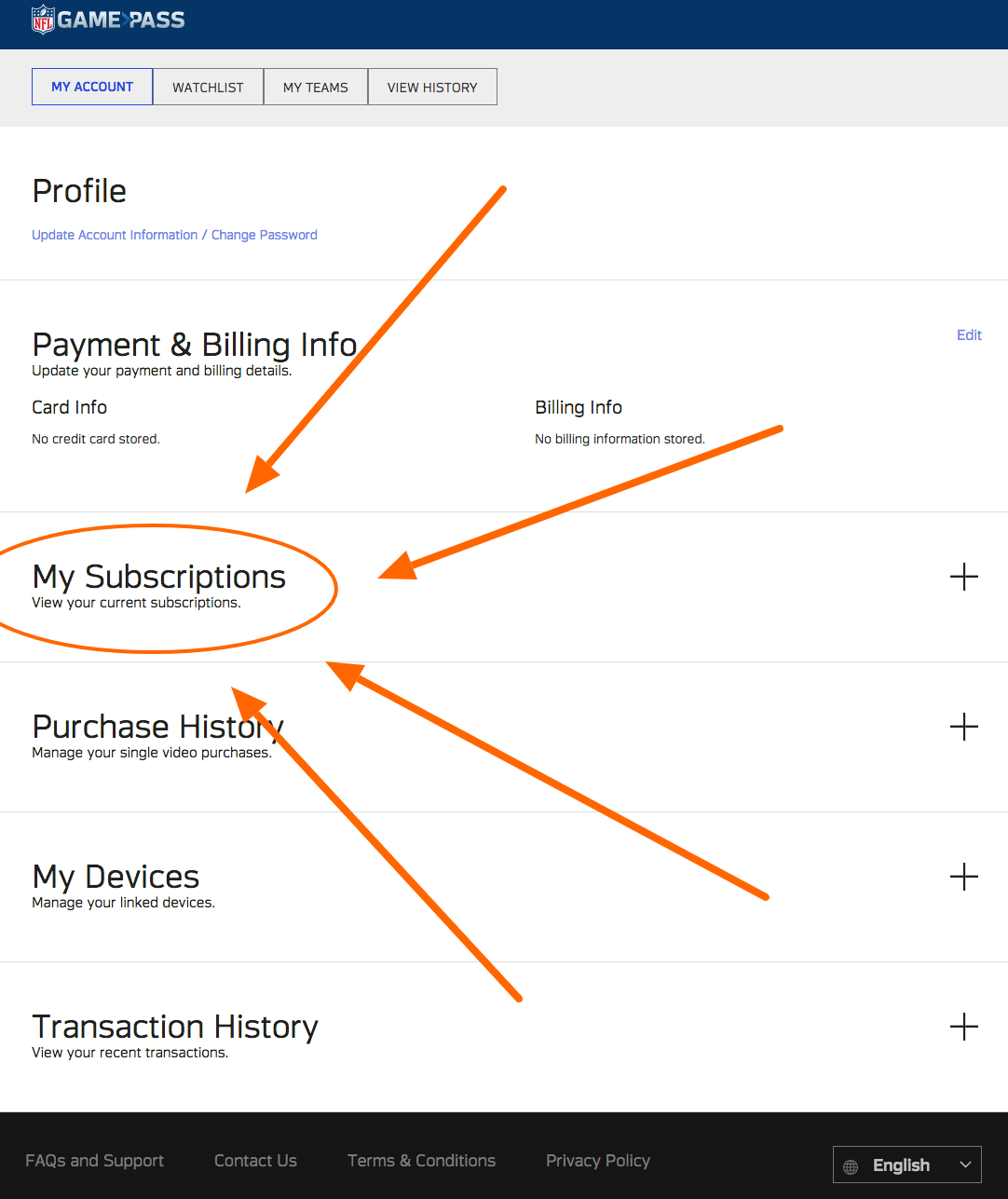Click the Billing Info label
This screenshot has height=1199, width=1008.
(579, 407)
